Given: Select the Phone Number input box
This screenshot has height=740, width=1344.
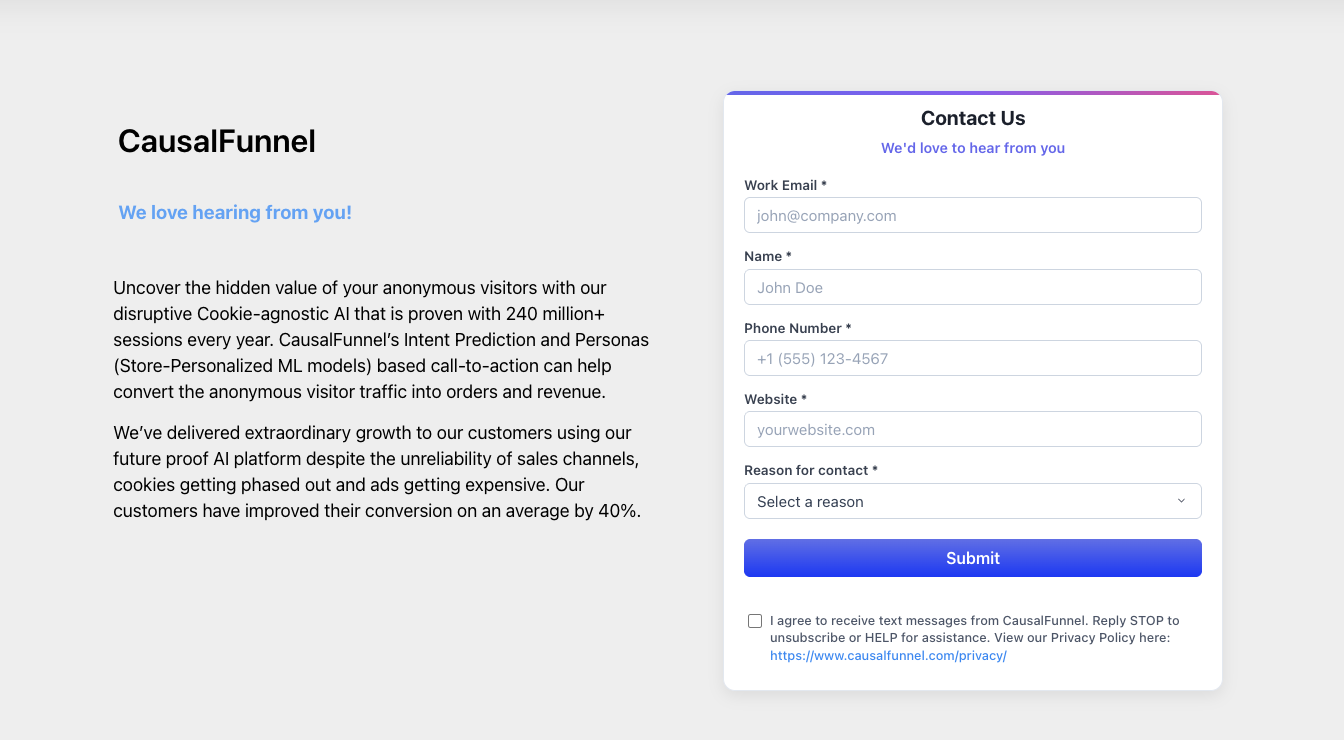Looking at the screenshot, I should 972,358.
